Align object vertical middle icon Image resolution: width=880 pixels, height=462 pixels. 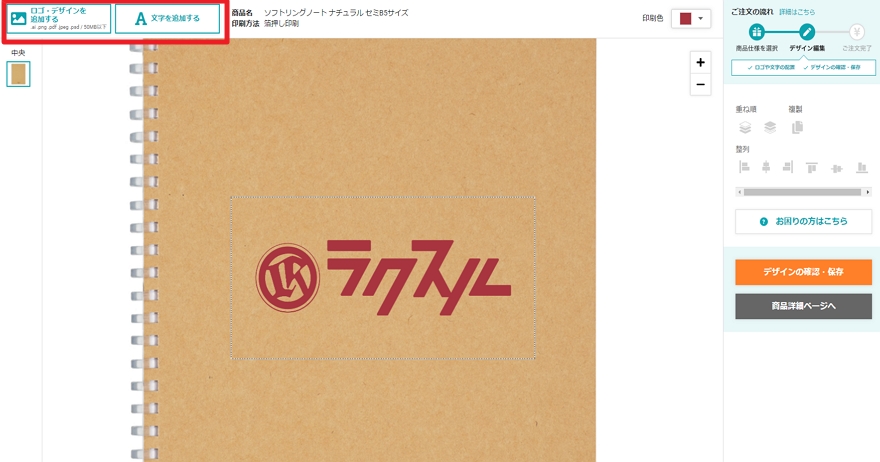pyautogui.click(x=837, y=168)
